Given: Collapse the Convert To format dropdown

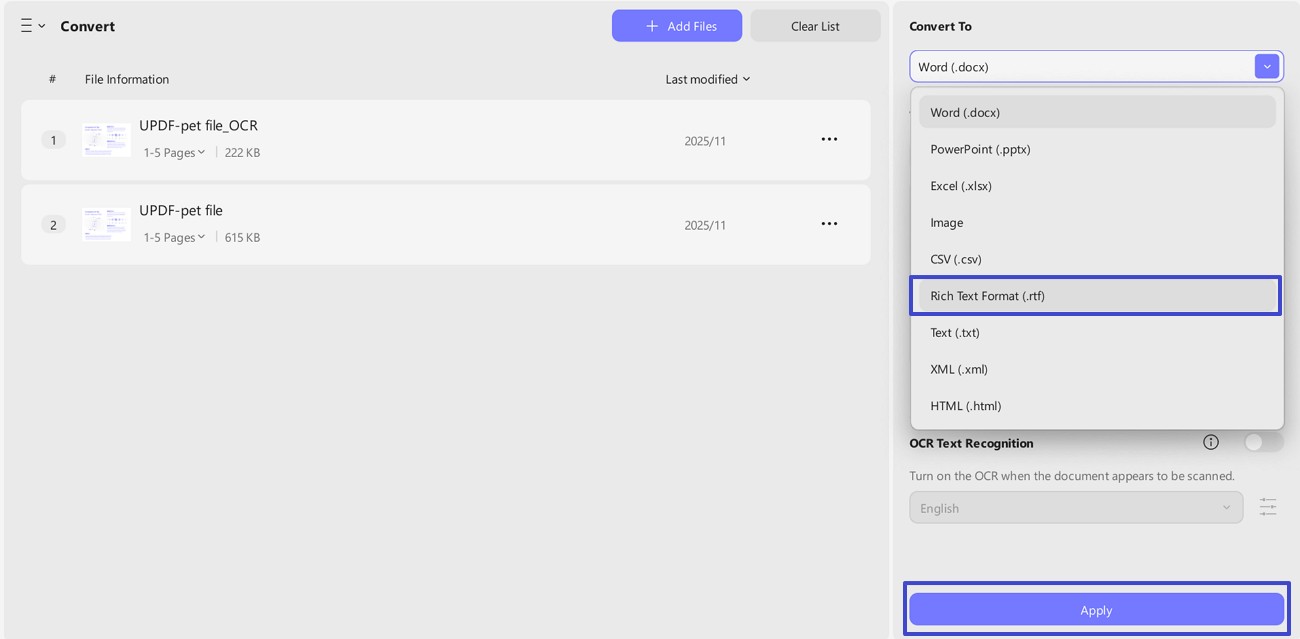Looking at the screenshot, I should [x=1267, y=67].
